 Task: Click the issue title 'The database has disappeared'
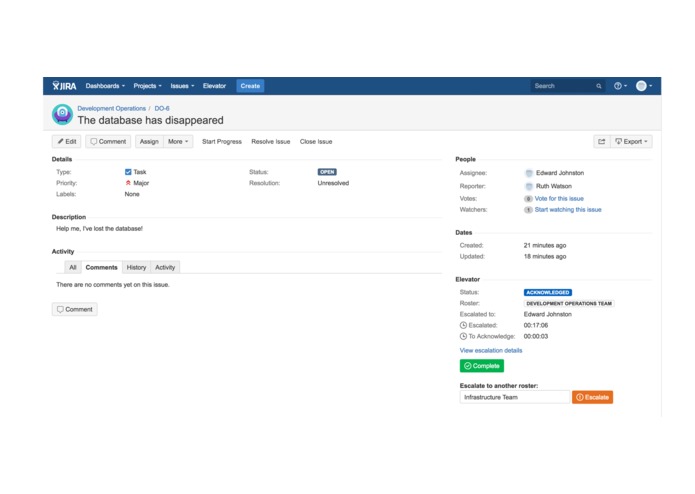coord(150,120)
